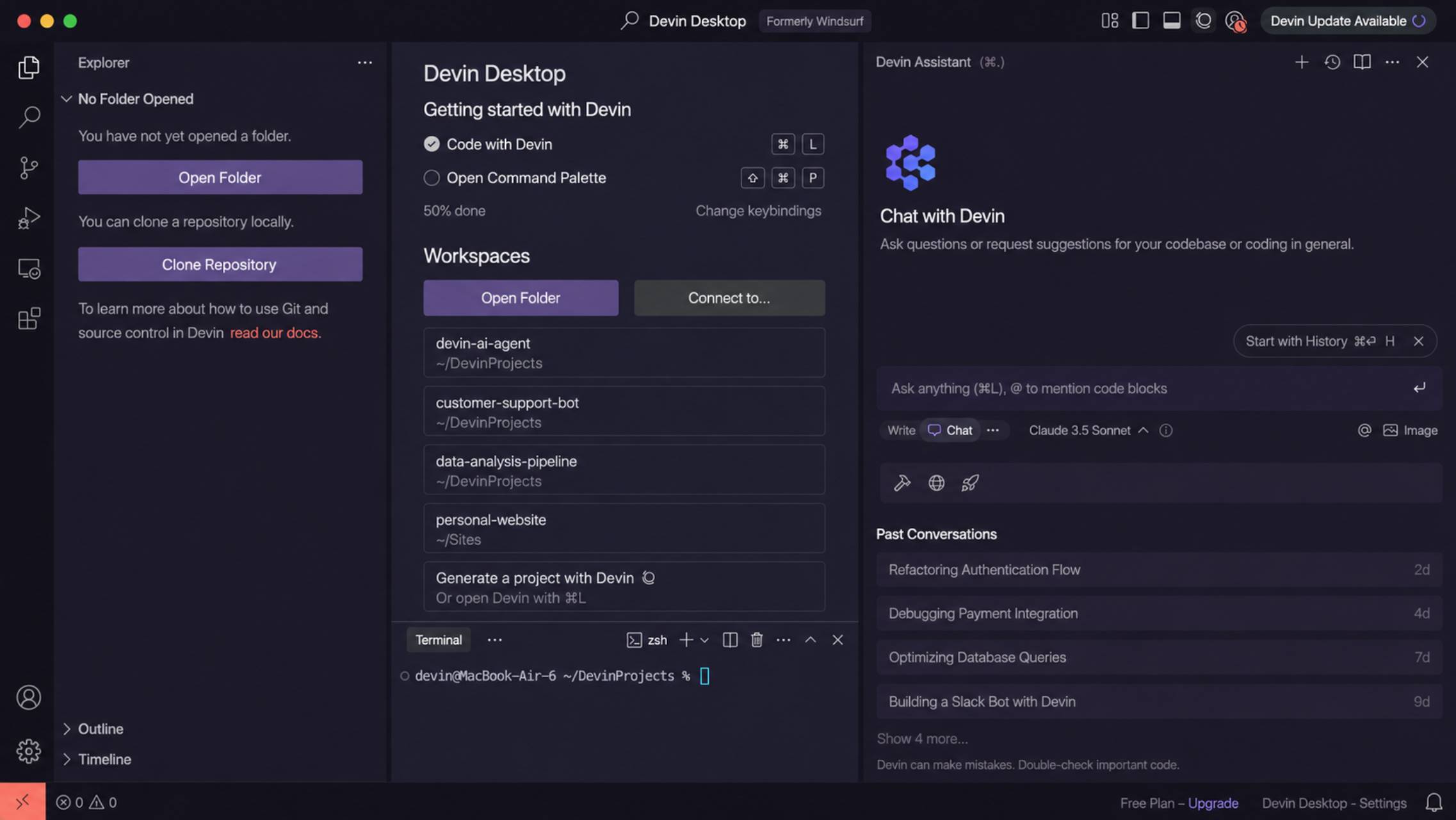Click the rocket icon below chat input
Screen dimensions: 1456x820
click(x=970, y=482)
